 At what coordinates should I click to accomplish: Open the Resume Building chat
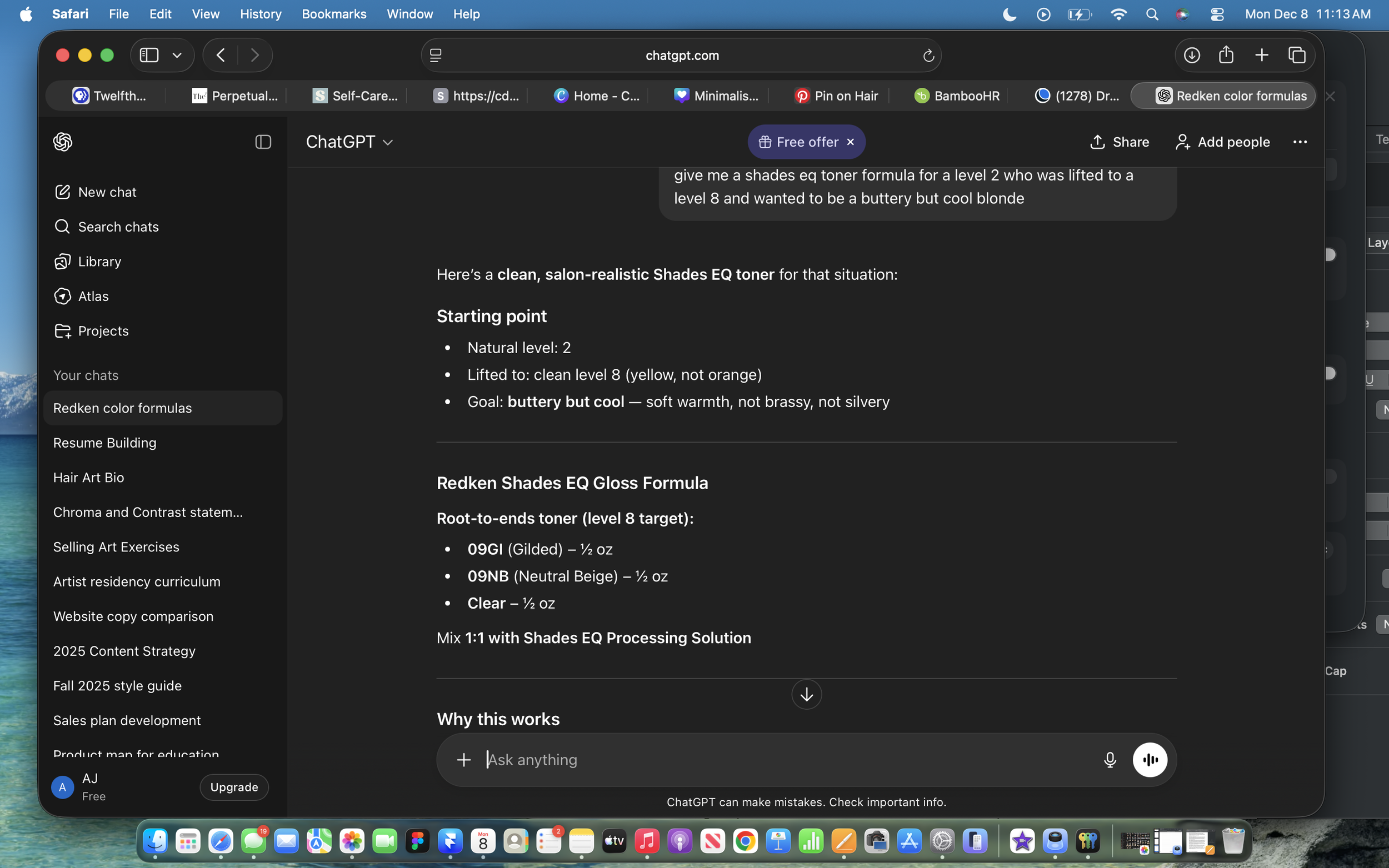(x=162, y=443)
